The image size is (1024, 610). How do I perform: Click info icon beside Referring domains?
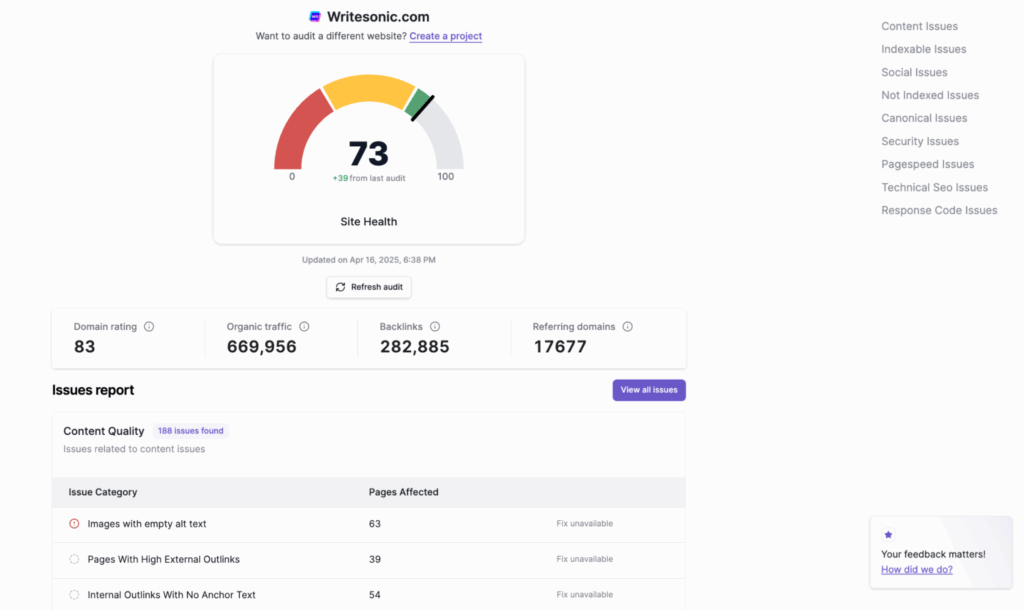(x=628, y=327)
